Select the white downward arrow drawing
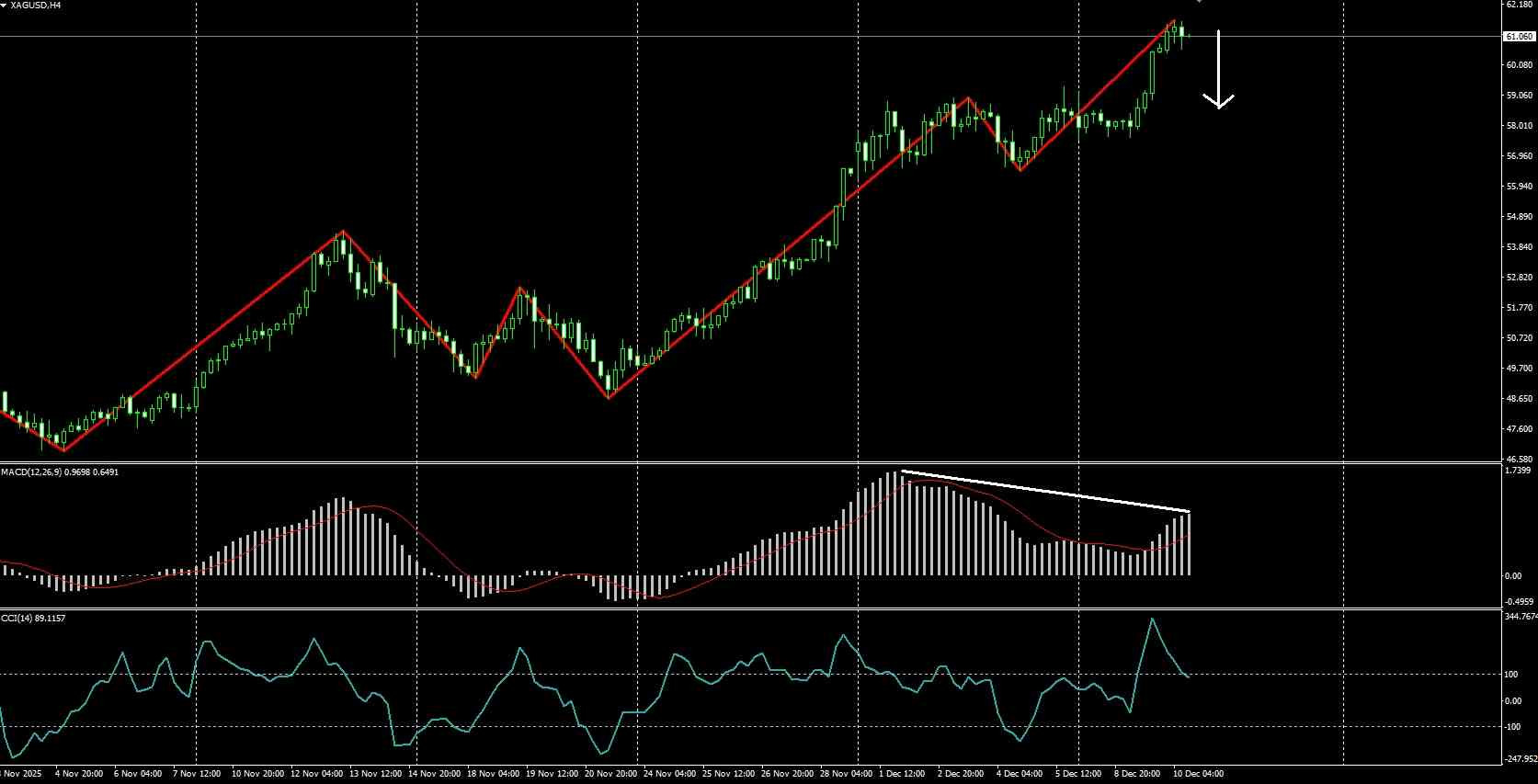 (x=1219, y=70)
